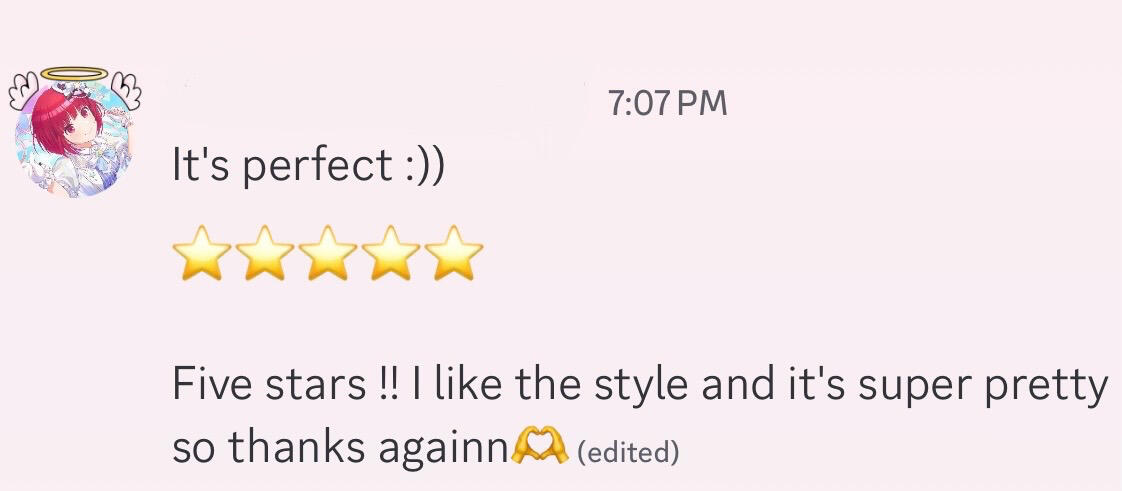Click the 7:07 PM timestamp
1122x491 pixels.
pos(667,103)
